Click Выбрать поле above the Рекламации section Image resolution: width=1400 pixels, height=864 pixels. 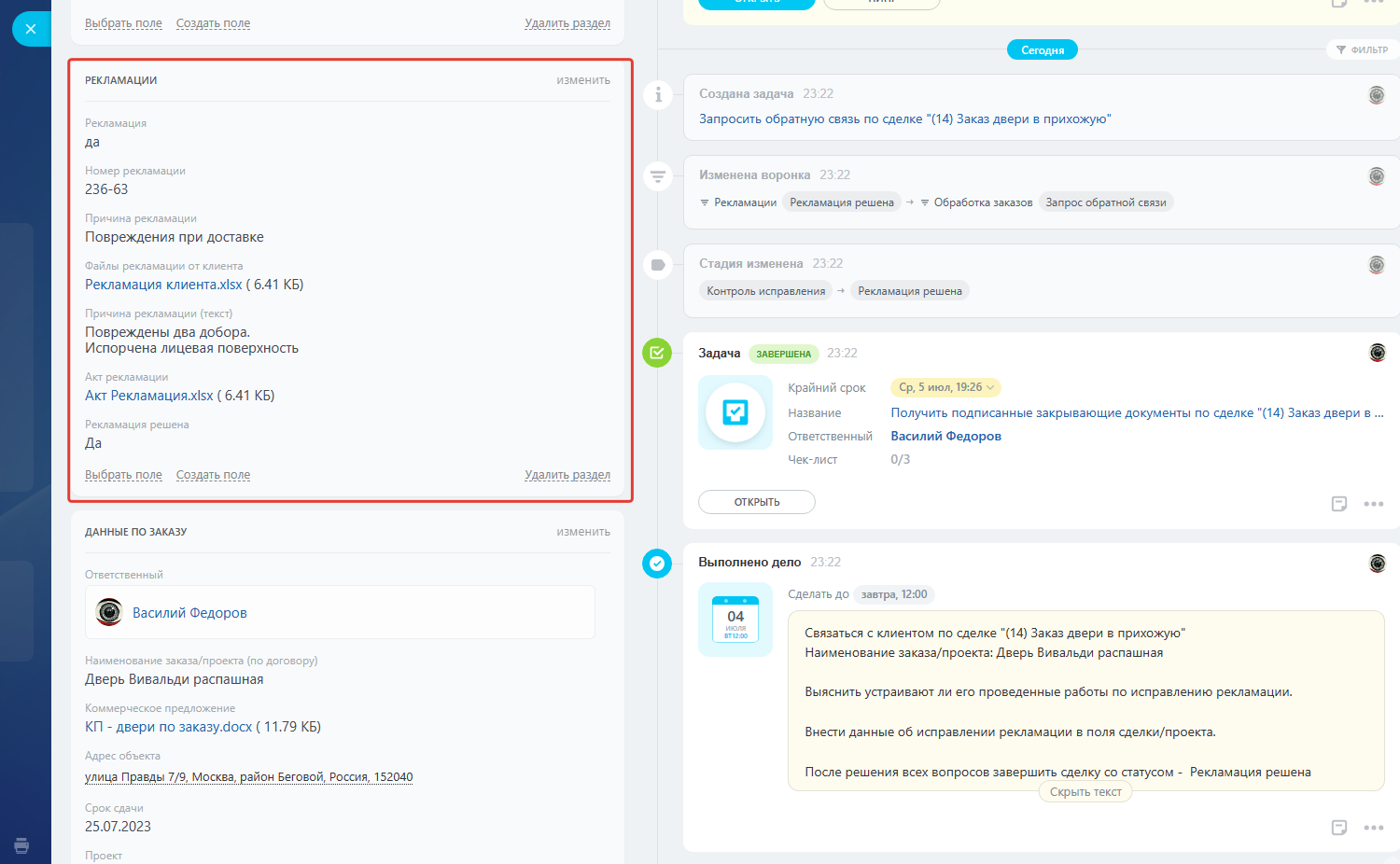point(123,23)
